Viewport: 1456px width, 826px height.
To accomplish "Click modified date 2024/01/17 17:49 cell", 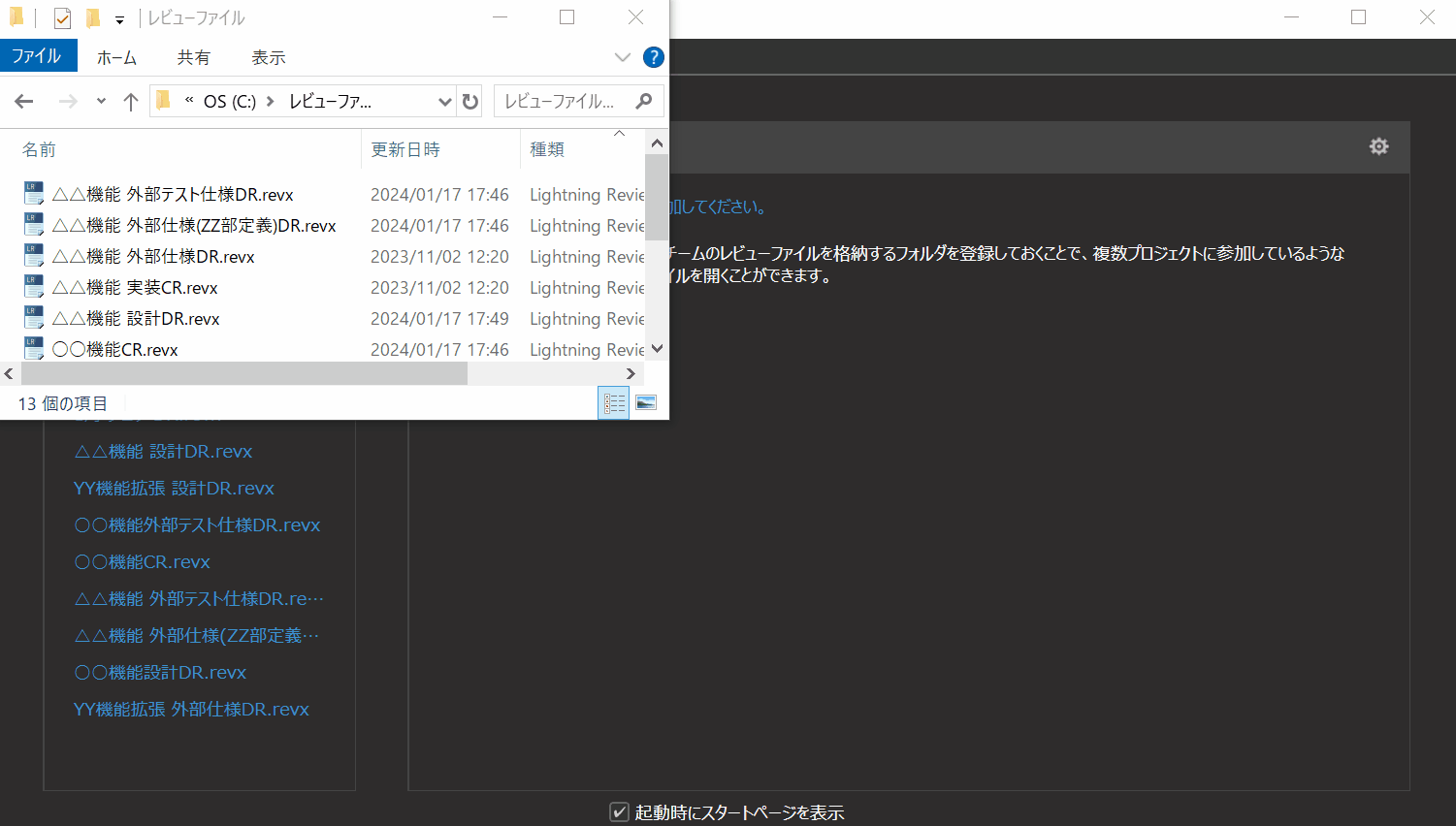I will (x=439, y=319).
